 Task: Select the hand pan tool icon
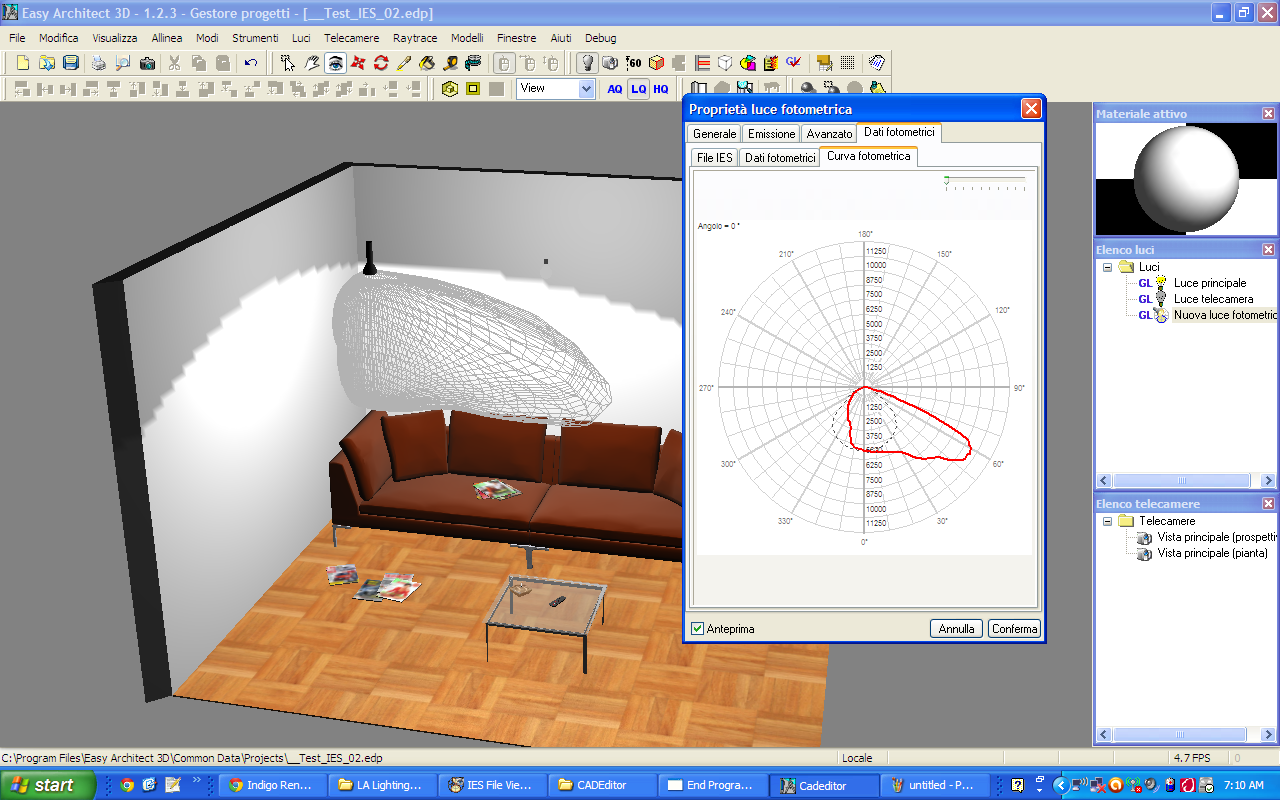point(312,63)
